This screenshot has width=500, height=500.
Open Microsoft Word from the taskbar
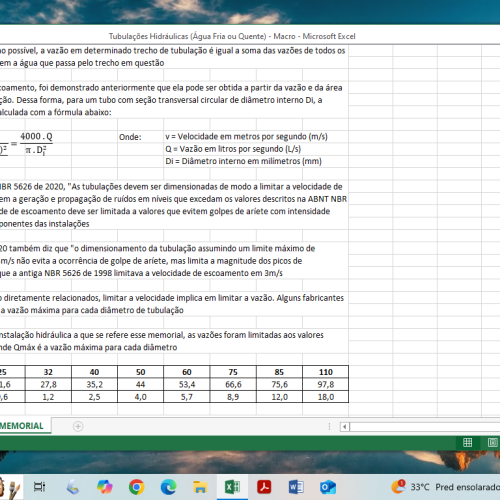tap(296, 487)
